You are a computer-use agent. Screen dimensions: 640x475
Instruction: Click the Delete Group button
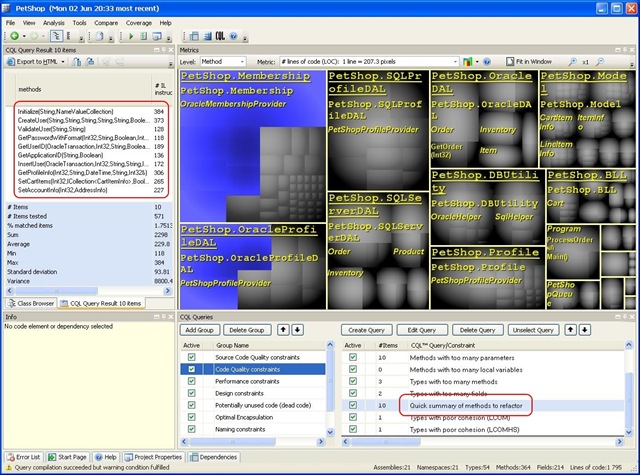coord(247,330)
